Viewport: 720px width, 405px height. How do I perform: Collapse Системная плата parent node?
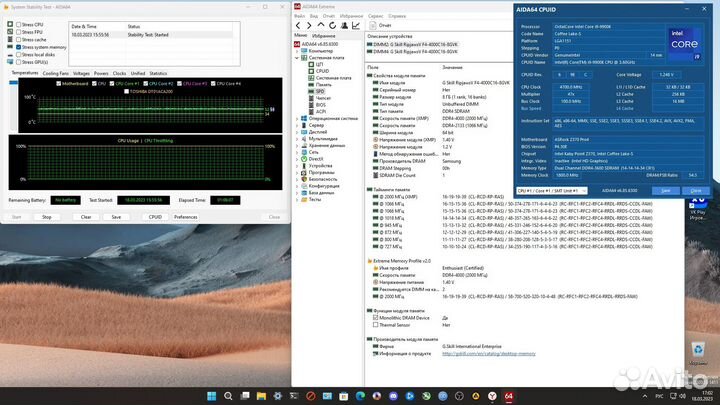pos(297,58)
